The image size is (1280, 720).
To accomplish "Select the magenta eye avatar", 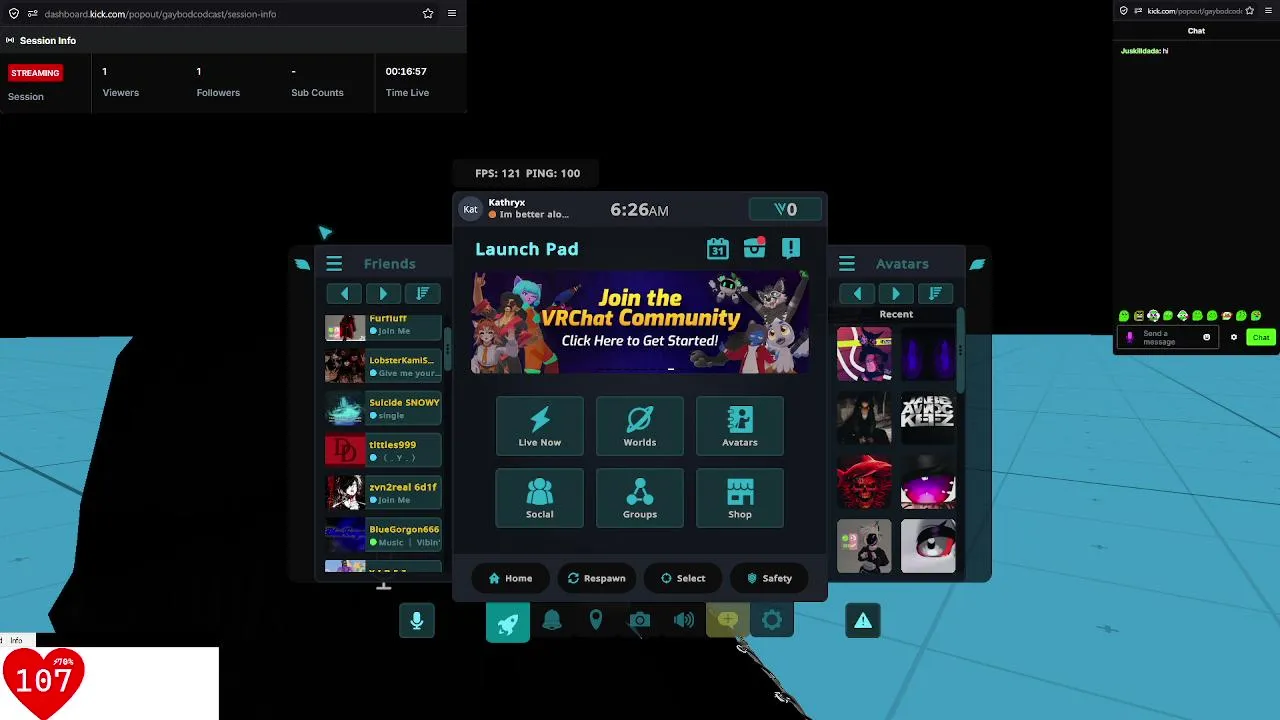I will (928, 482).
